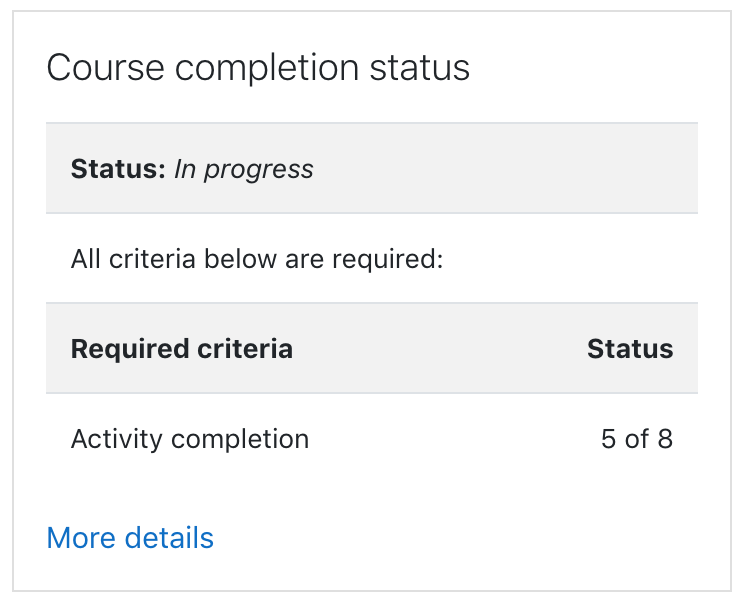Click the word required: in the criteria sentence
This screenshot has height=602, width=742.
pos(388,260)
